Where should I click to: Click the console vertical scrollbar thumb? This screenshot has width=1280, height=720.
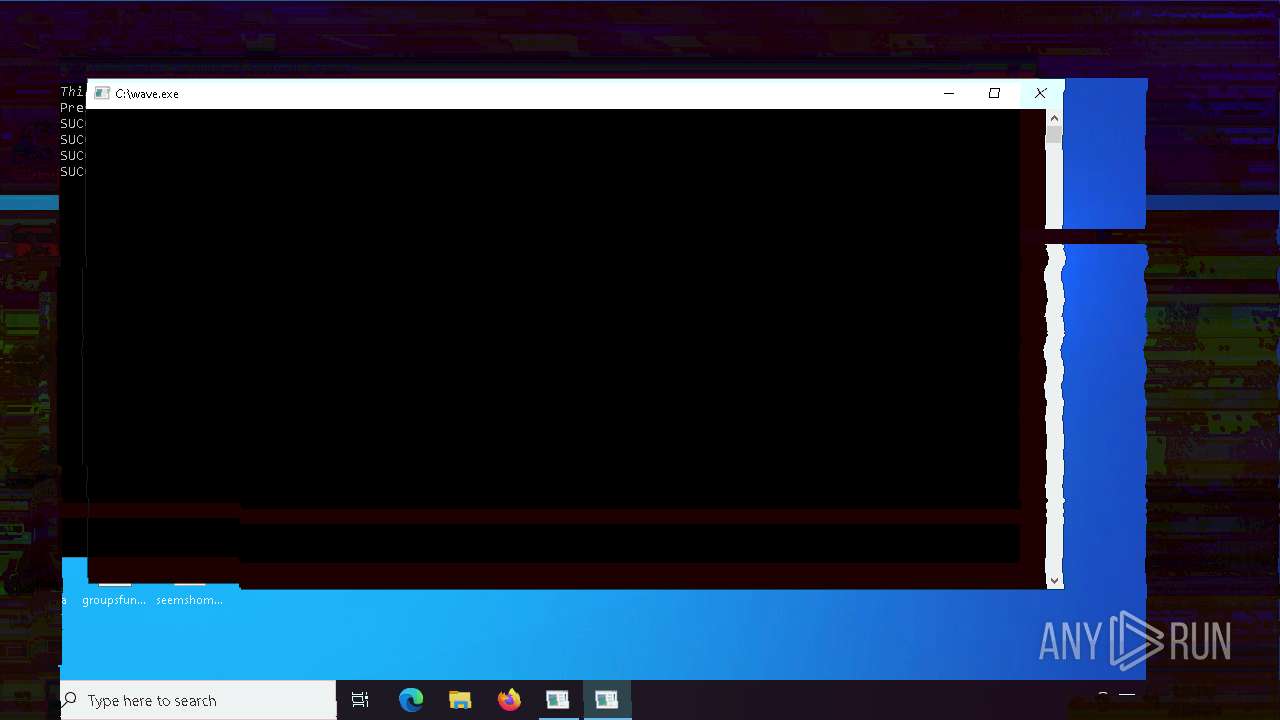click(x=1054, y=136)
